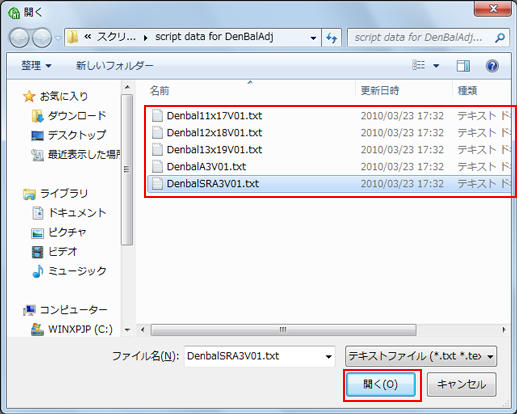
Task: Expand the view options dropdown arrow
Action: (x=436, y=66)
